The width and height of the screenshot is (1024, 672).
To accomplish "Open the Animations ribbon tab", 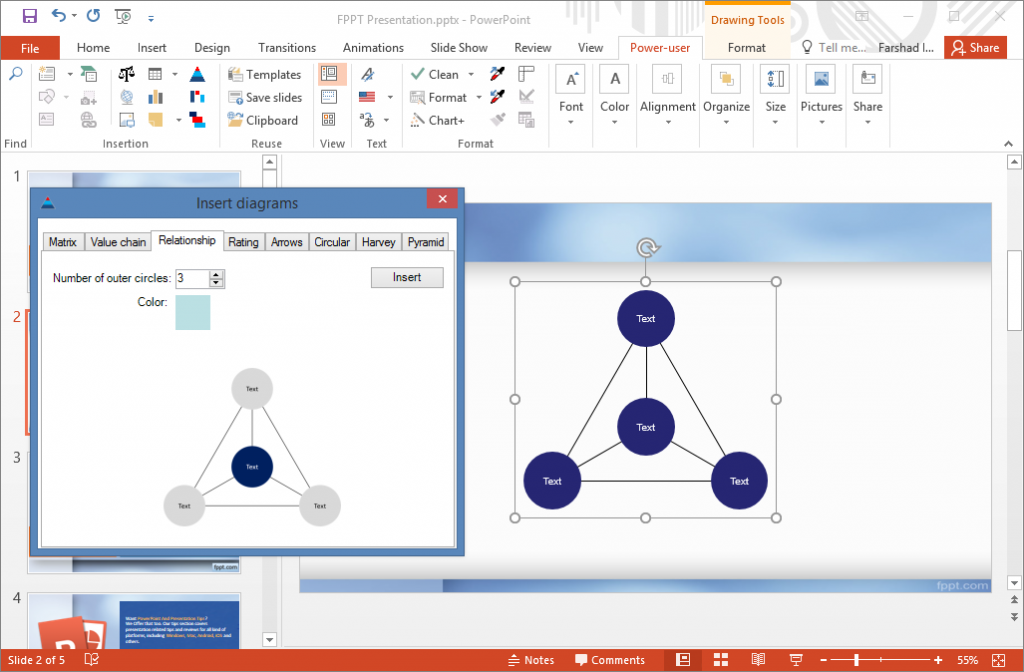I will pyautogui.click(x=373, y=47).
